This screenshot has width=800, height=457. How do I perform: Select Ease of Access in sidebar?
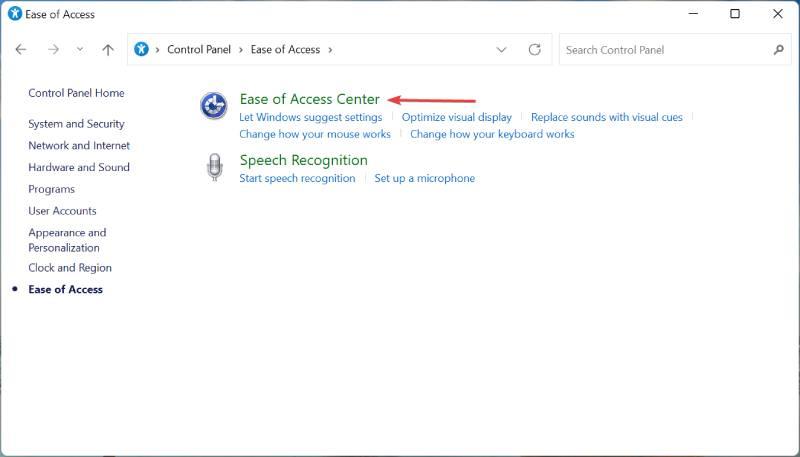click(x=65, y=289)
